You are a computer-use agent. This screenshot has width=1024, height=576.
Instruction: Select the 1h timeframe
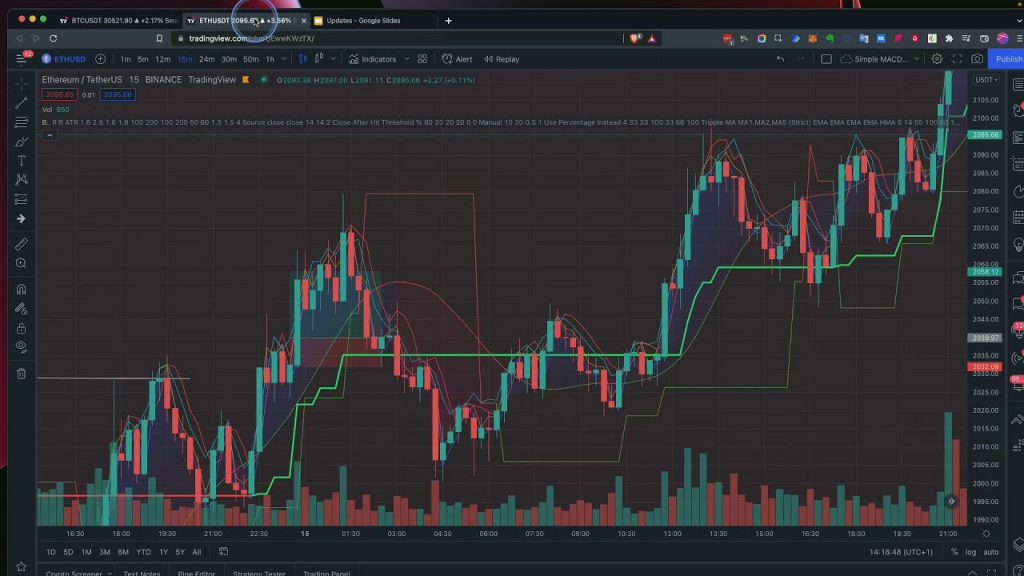point(270,59)
